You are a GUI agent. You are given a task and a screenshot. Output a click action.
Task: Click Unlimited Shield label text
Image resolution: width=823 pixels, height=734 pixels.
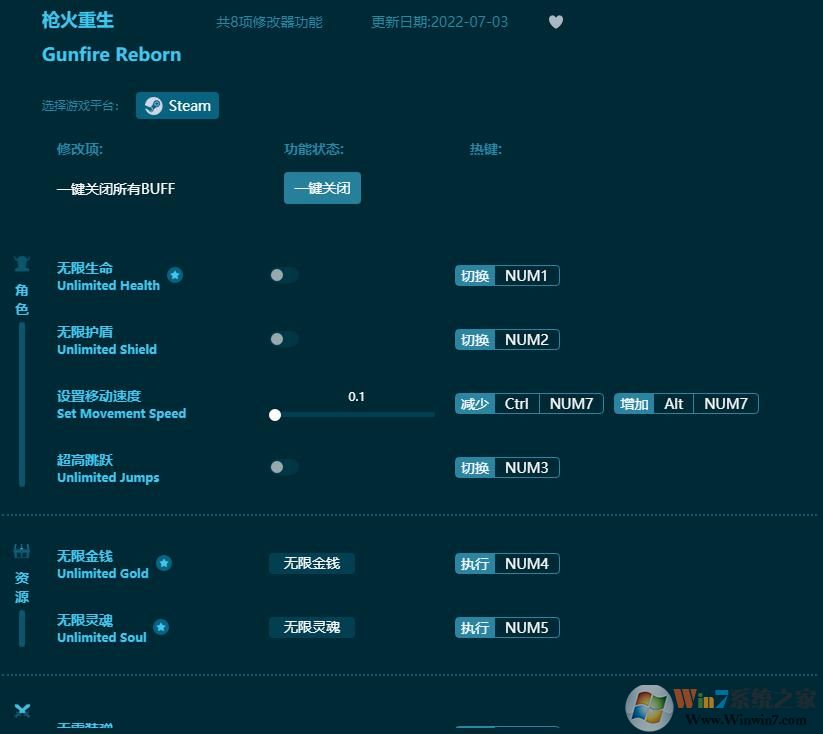click(107, 350)
